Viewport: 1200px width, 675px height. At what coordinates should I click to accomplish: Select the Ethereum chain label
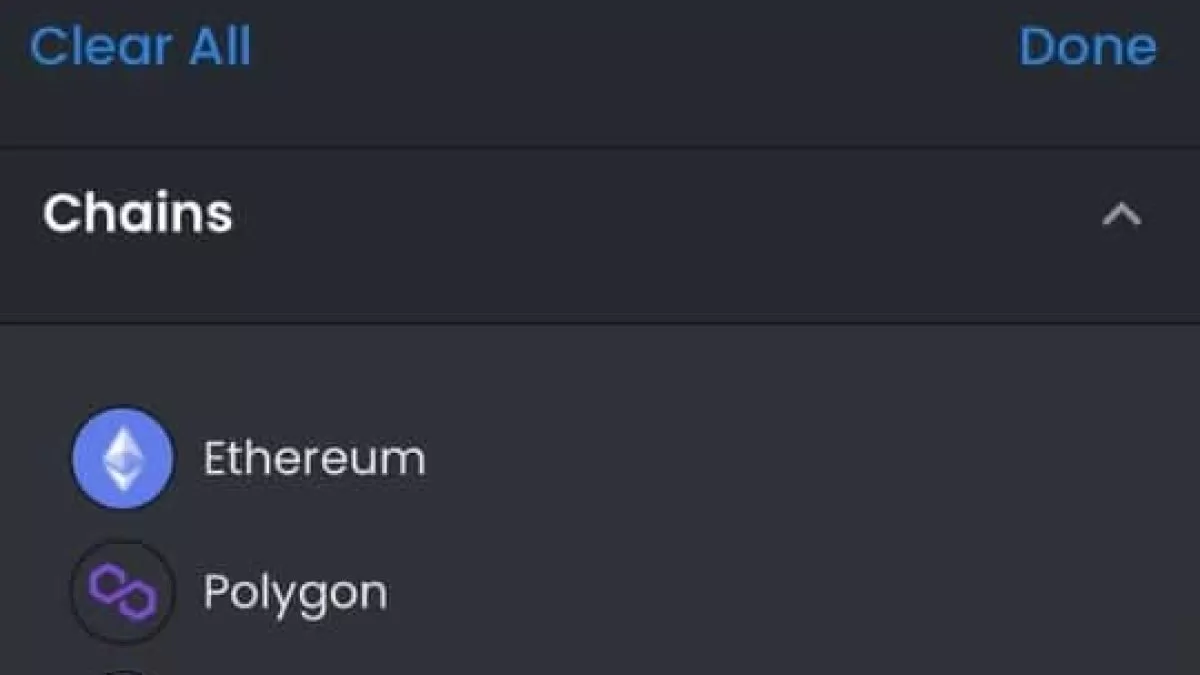point(314,459)
